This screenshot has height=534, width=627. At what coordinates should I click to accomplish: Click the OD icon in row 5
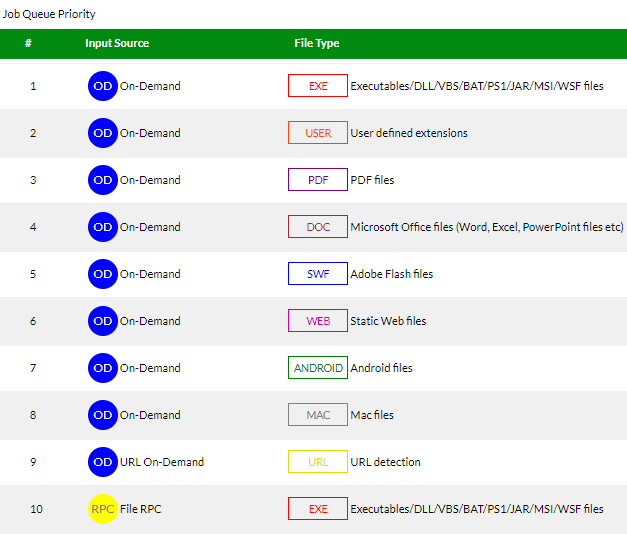coord(103,274)
